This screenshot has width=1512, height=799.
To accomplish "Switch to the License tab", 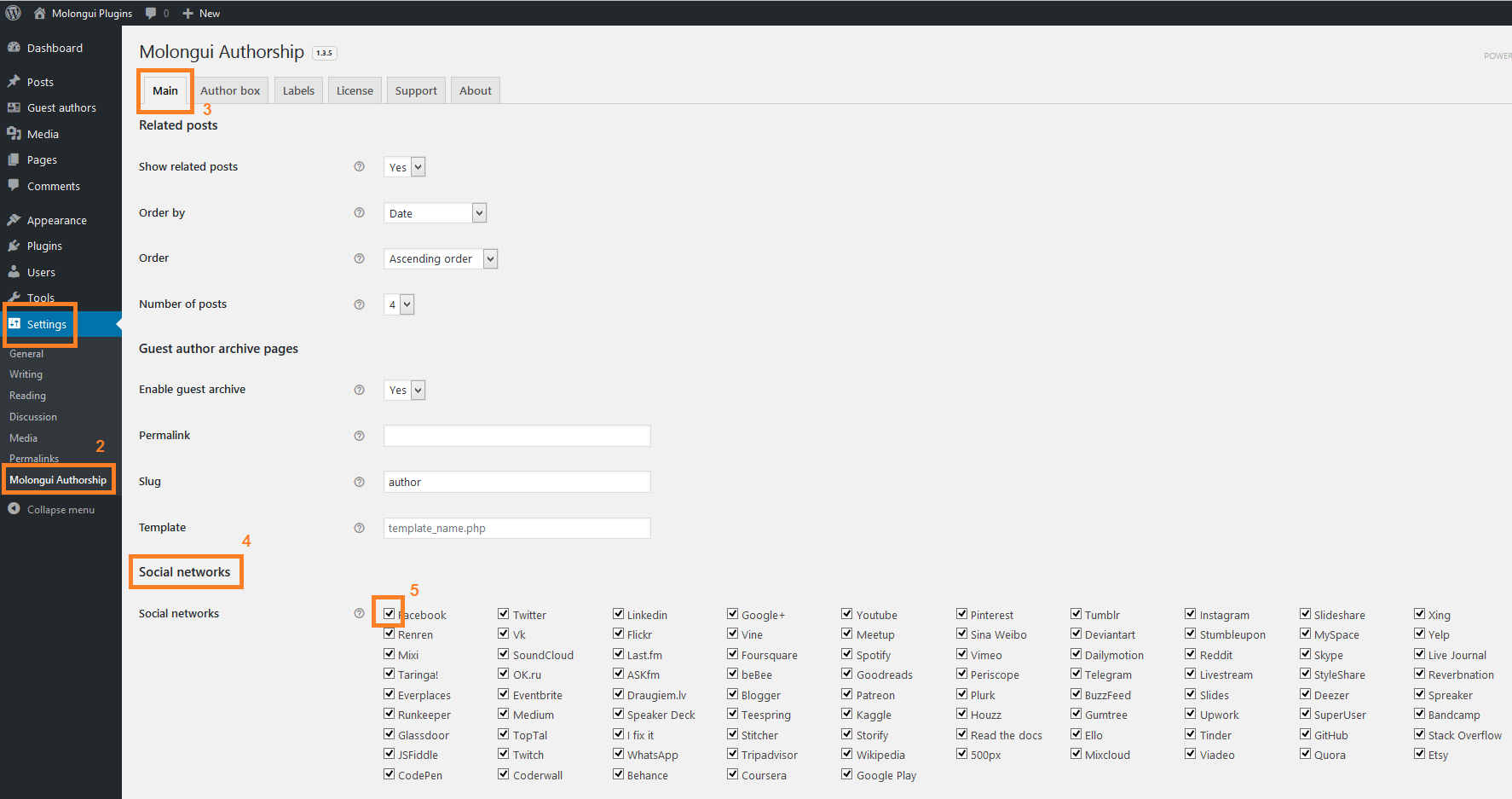I will 355,90.
